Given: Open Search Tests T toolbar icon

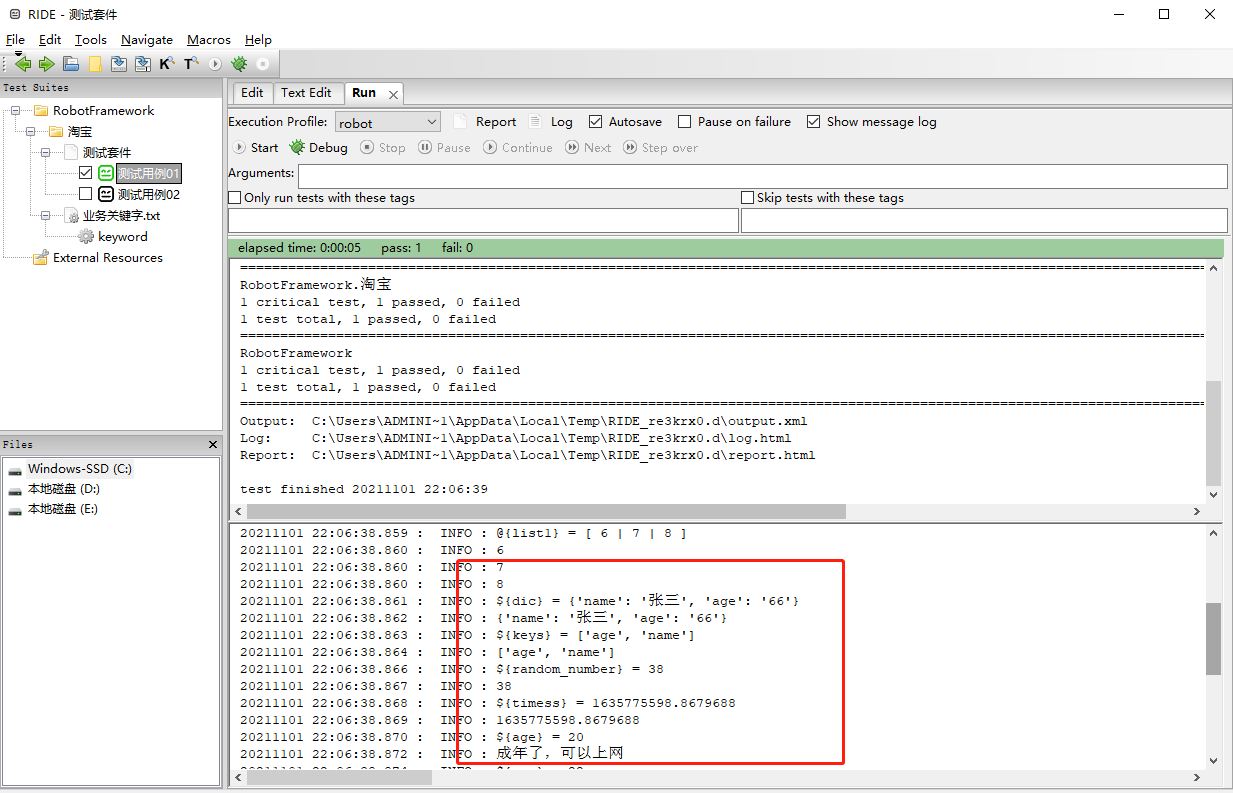Looking at the screenshot, I should [x=191, y=64].
